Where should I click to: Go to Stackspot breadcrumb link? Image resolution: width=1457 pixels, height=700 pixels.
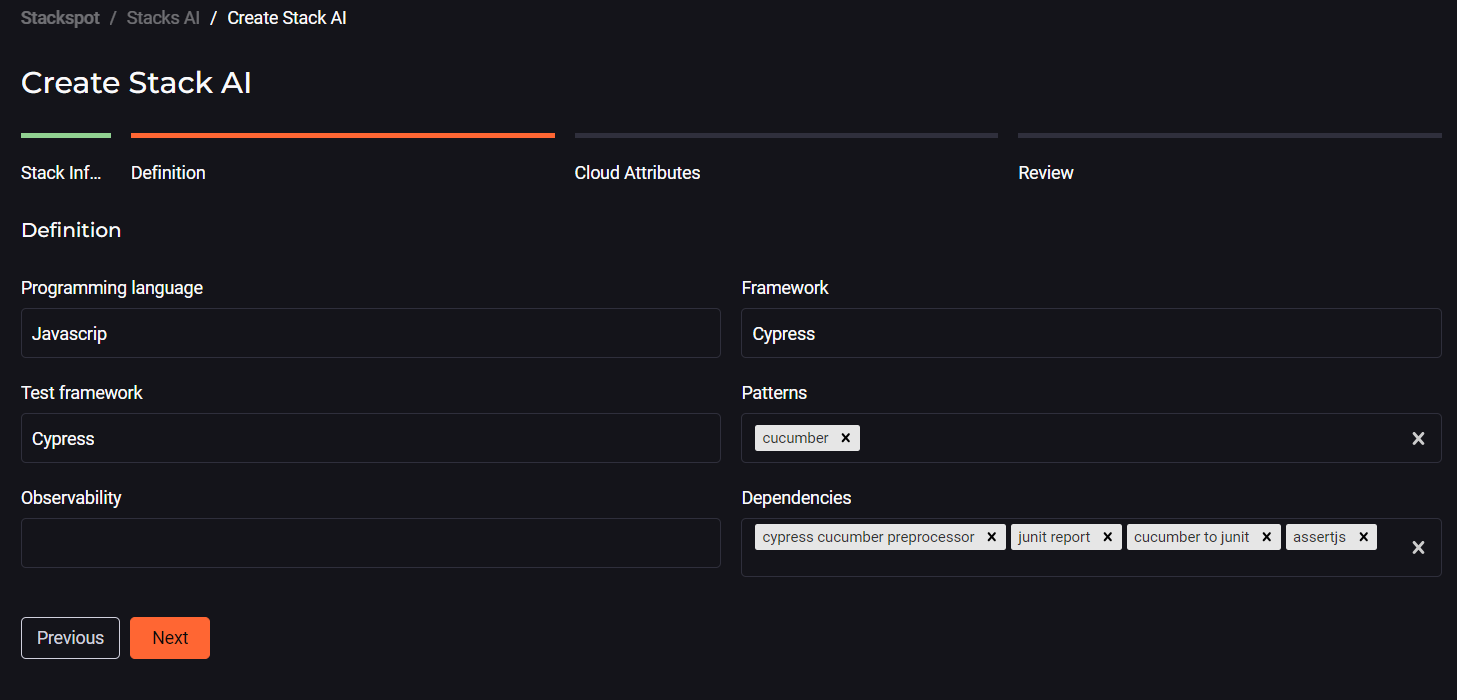click(60, 18)
